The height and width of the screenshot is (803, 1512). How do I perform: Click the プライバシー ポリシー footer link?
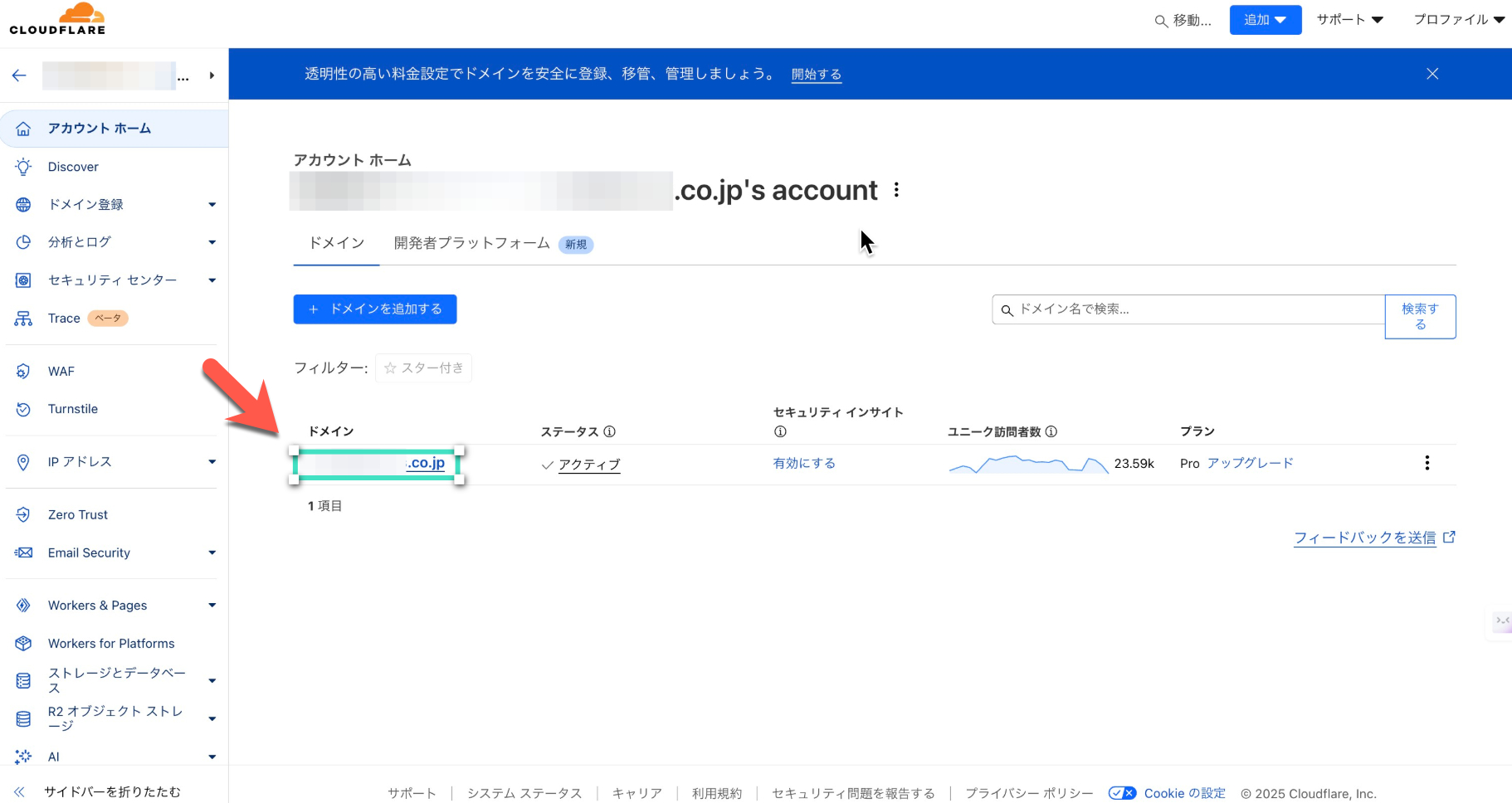tap(1029, 793)
